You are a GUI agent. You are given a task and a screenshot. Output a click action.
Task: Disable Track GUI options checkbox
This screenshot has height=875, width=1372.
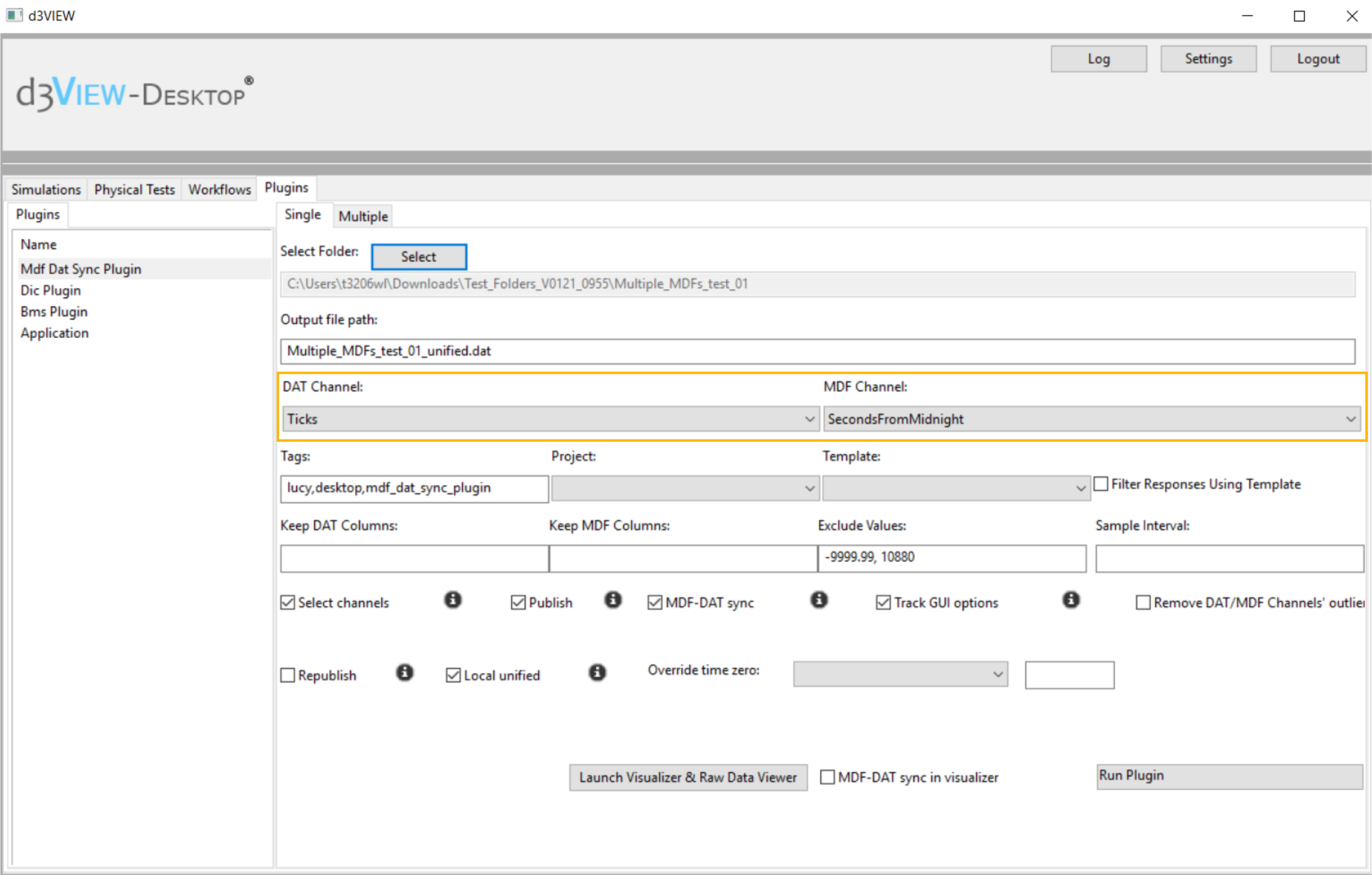click(x=883, y=602)
